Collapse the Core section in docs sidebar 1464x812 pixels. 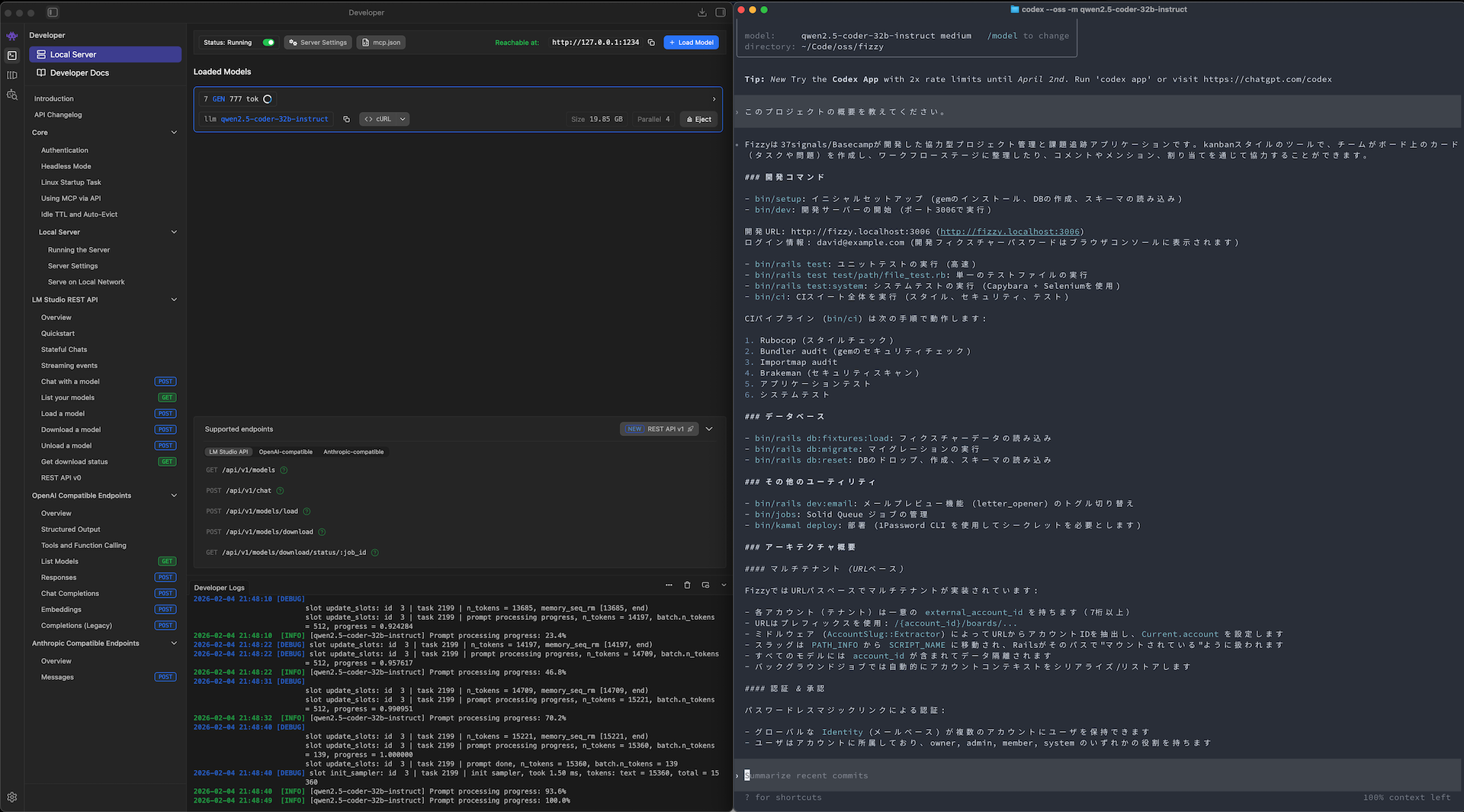[174, 133]
